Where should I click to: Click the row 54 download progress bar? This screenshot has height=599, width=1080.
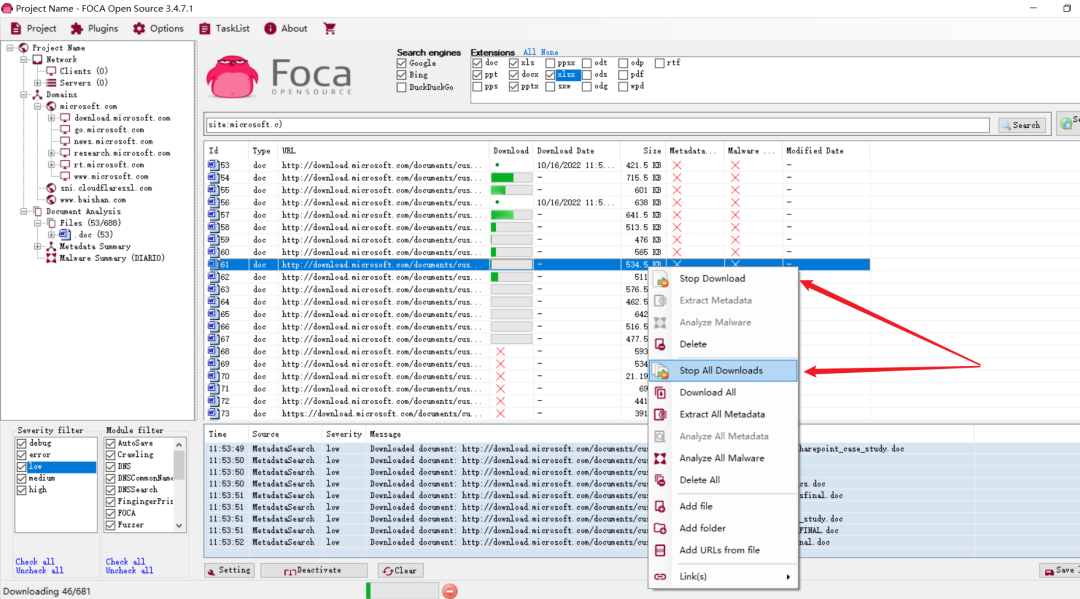coord(511,178)
